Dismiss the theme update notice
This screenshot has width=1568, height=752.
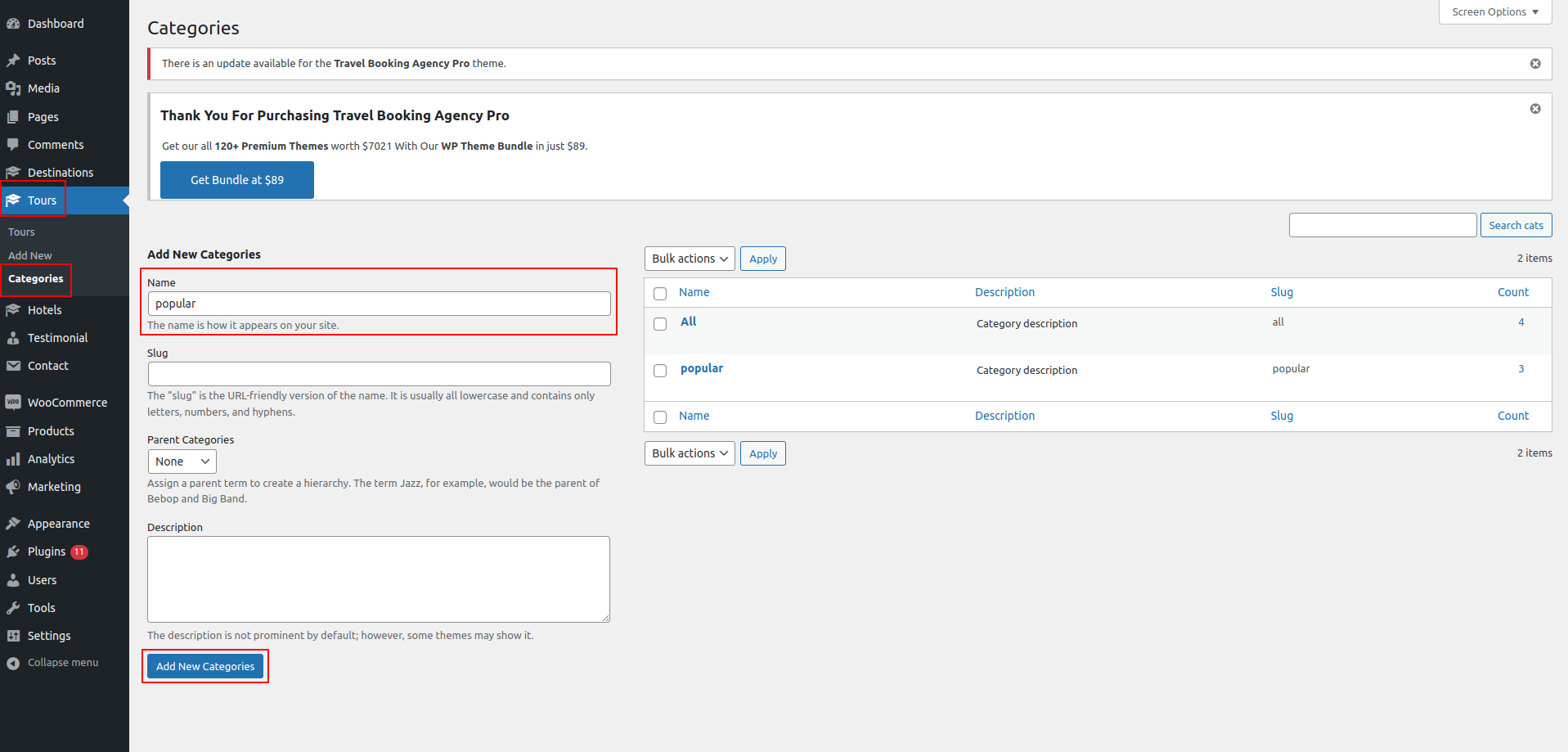(1535, 64)
